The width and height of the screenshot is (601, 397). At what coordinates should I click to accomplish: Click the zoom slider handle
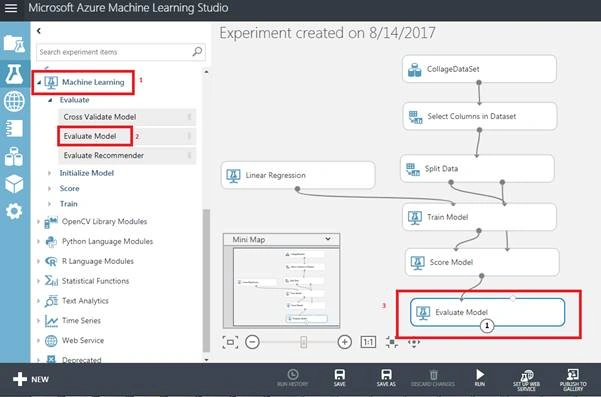click(304, 342)
